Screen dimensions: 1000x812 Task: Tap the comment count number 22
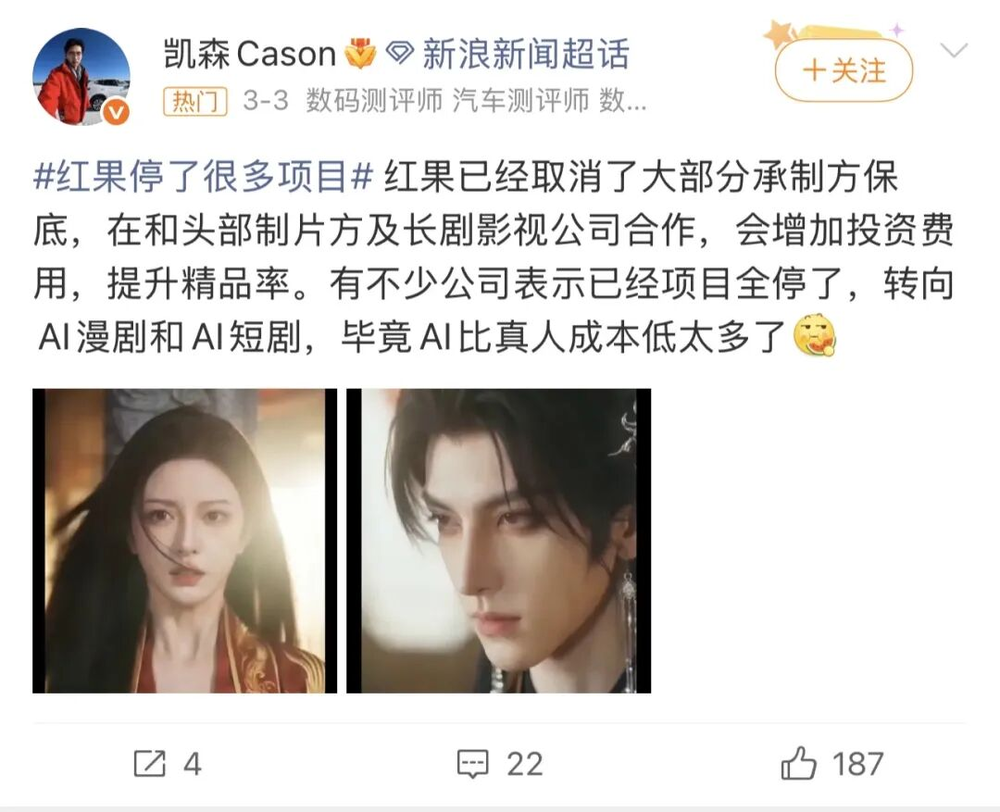(525, 764)
